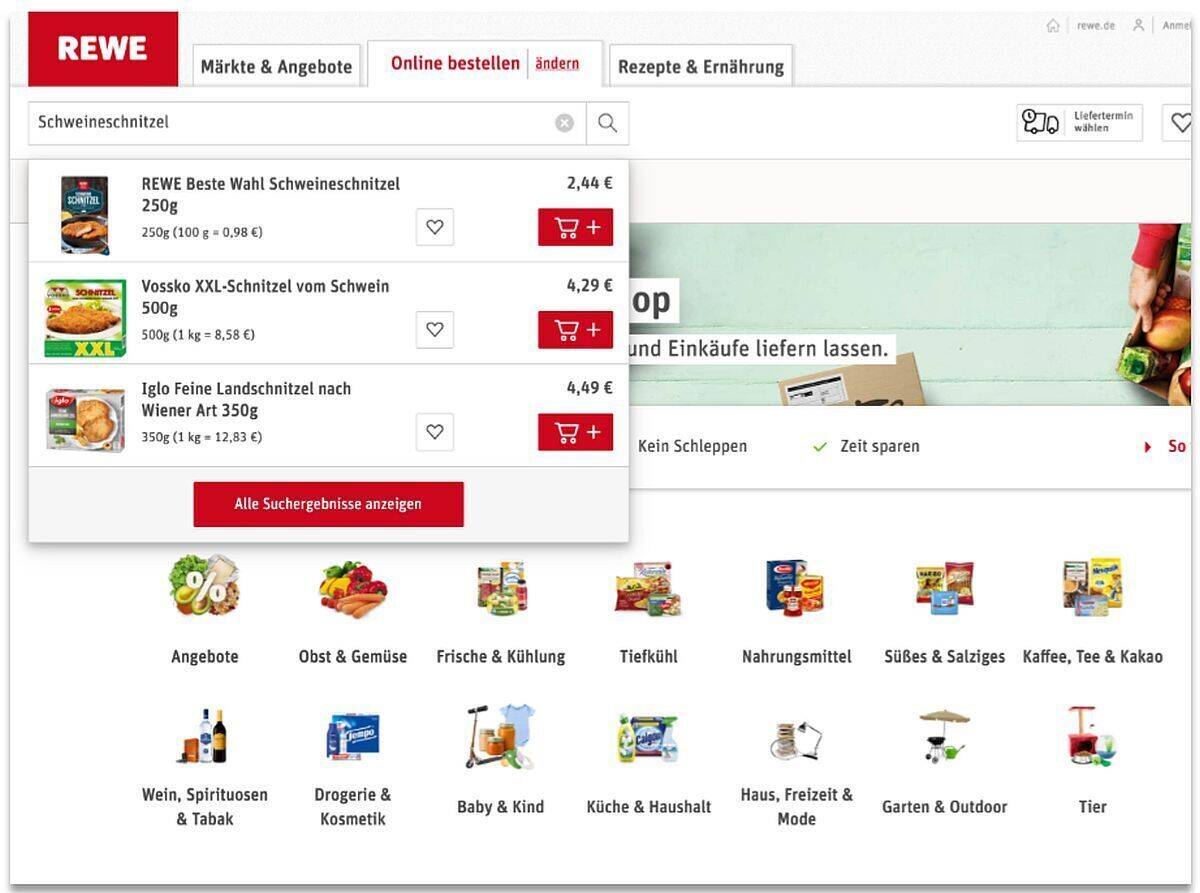This screenshot has width=1200, height=893.
Task: Favorite Vossko XXL-Schnitzel with heart
Action: tap(435, 329)
